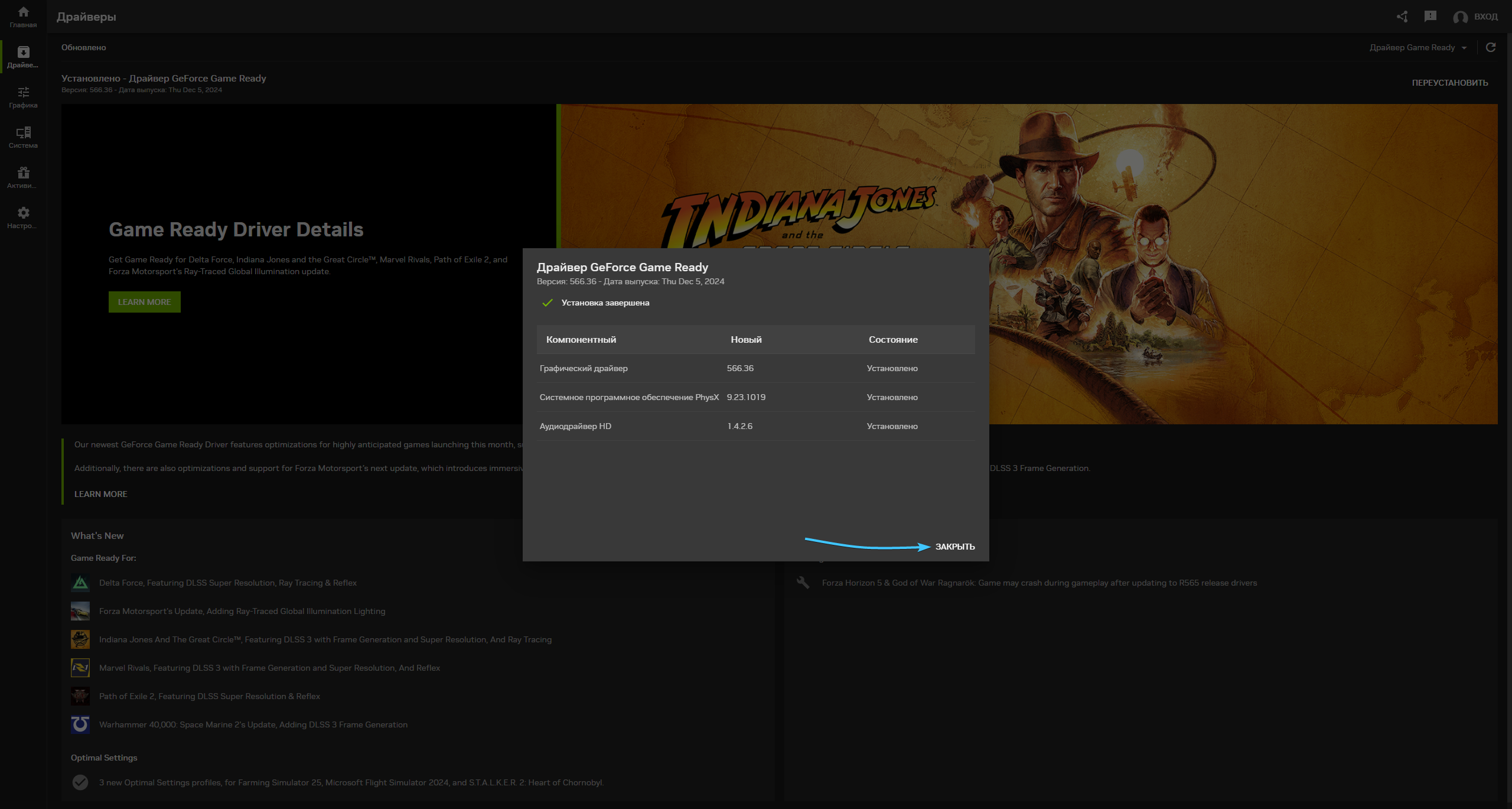Click the Новый column header
Viewport: 1512px width, 809px height.
[x=746, y=340]
